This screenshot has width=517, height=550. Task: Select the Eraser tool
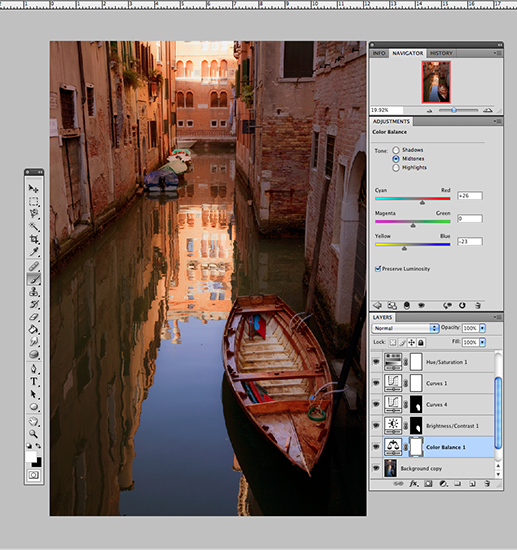34,317
